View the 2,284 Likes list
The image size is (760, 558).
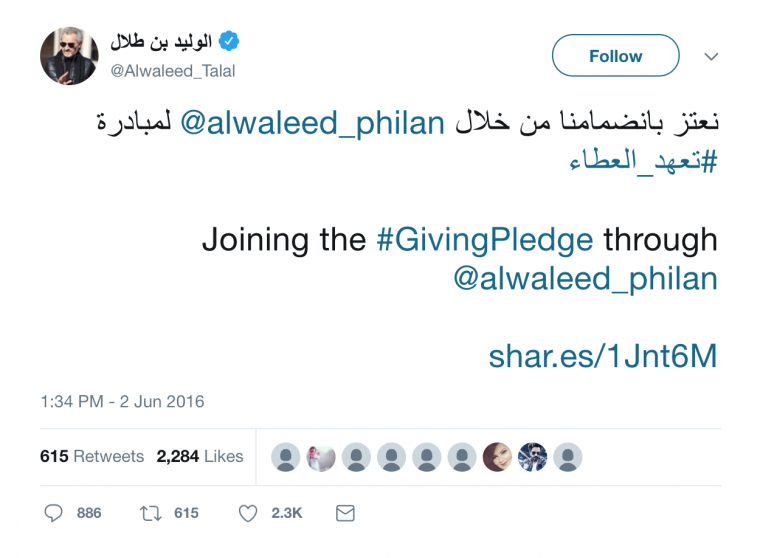pyautogui.click(x=200, y=456)
